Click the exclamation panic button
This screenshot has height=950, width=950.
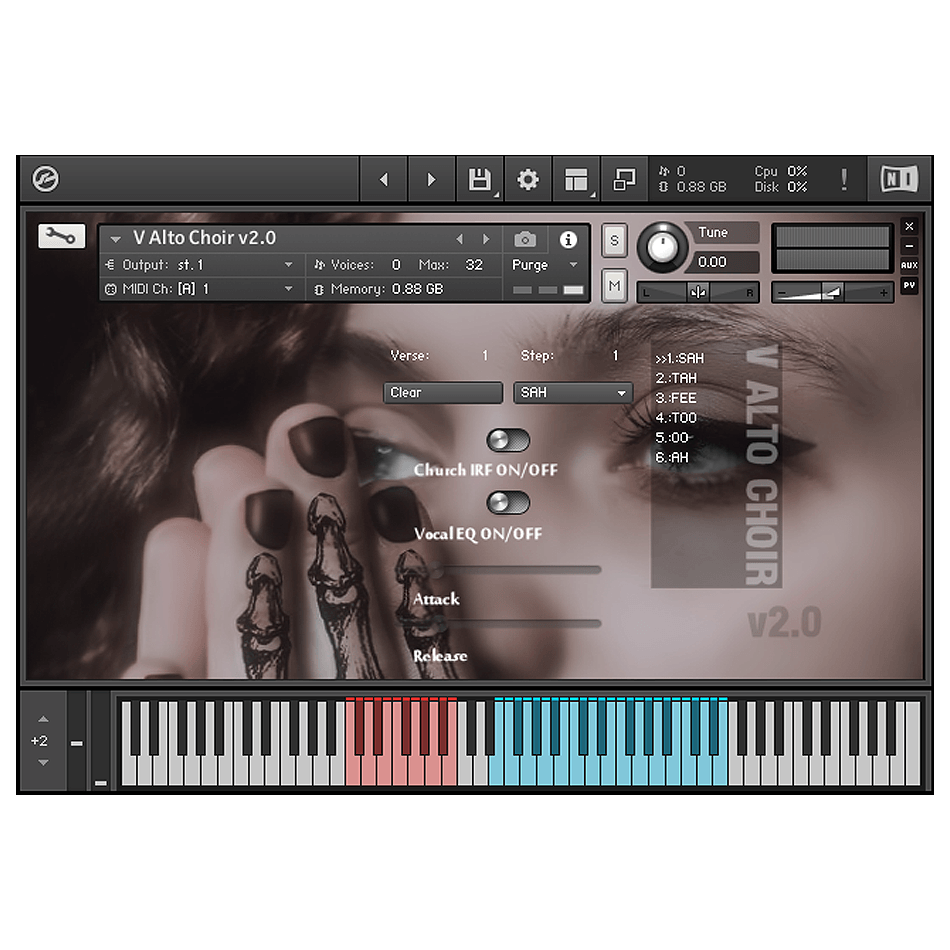pyautogui.click(x=844, y=179)
